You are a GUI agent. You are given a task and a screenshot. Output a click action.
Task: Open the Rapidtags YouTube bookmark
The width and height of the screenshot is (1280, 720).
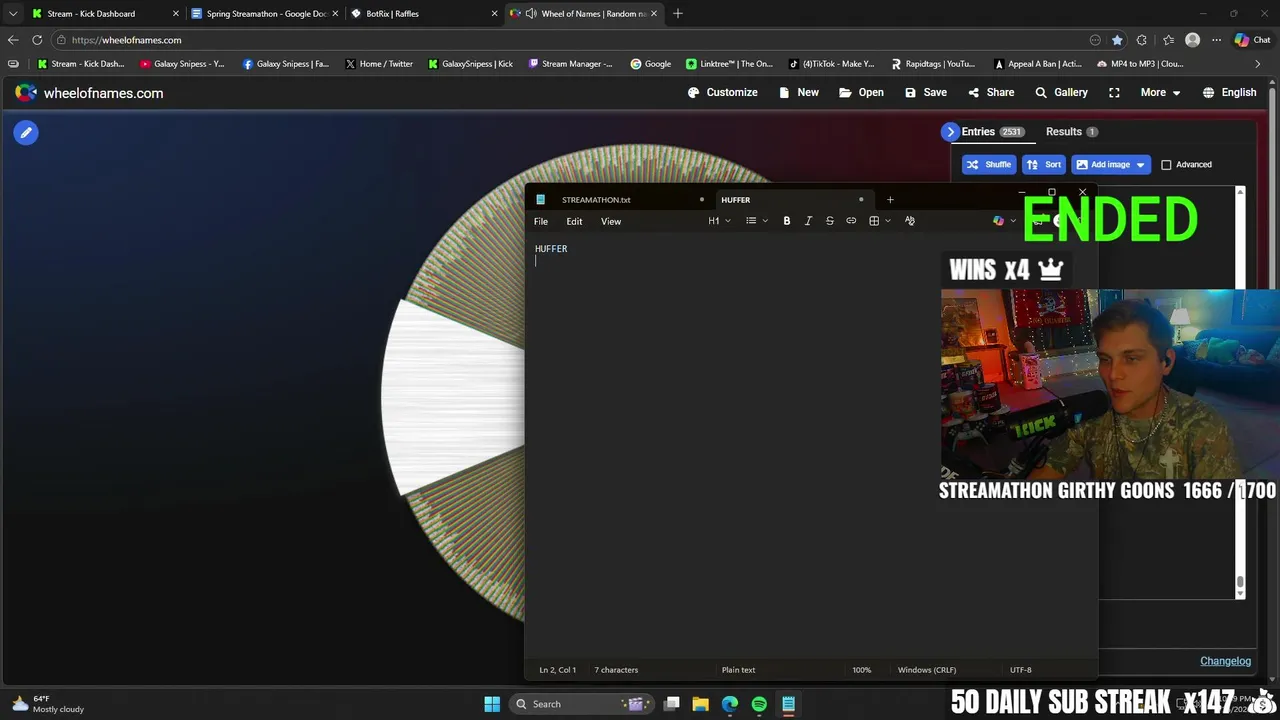(933, 64)
